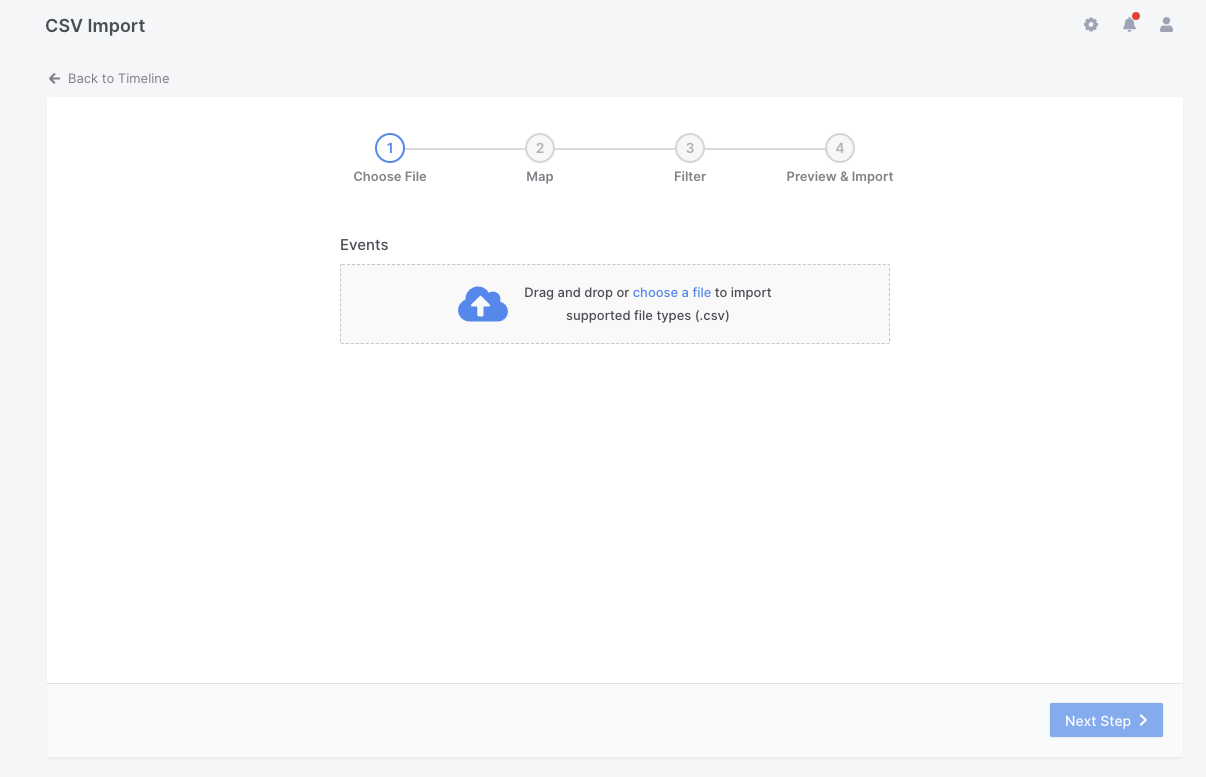The image size is (1206, 777).
Task: Select the Preview & Import step label
Action: tap(840, 177)
